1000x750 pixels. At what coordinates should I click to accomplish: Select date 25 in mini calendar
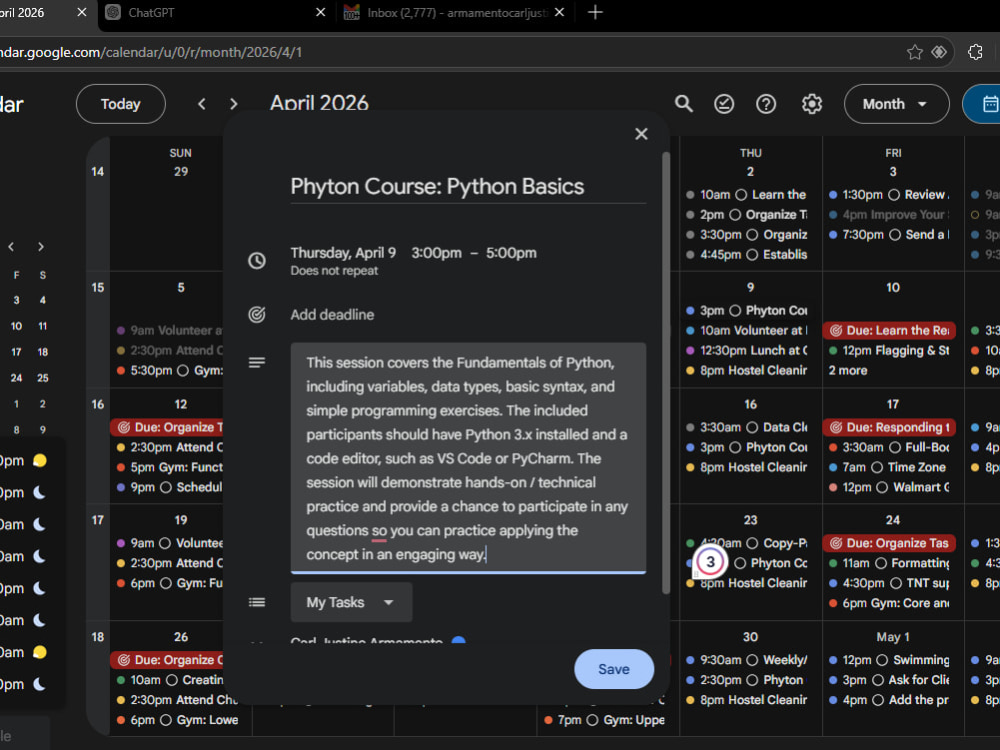[43, 378]
